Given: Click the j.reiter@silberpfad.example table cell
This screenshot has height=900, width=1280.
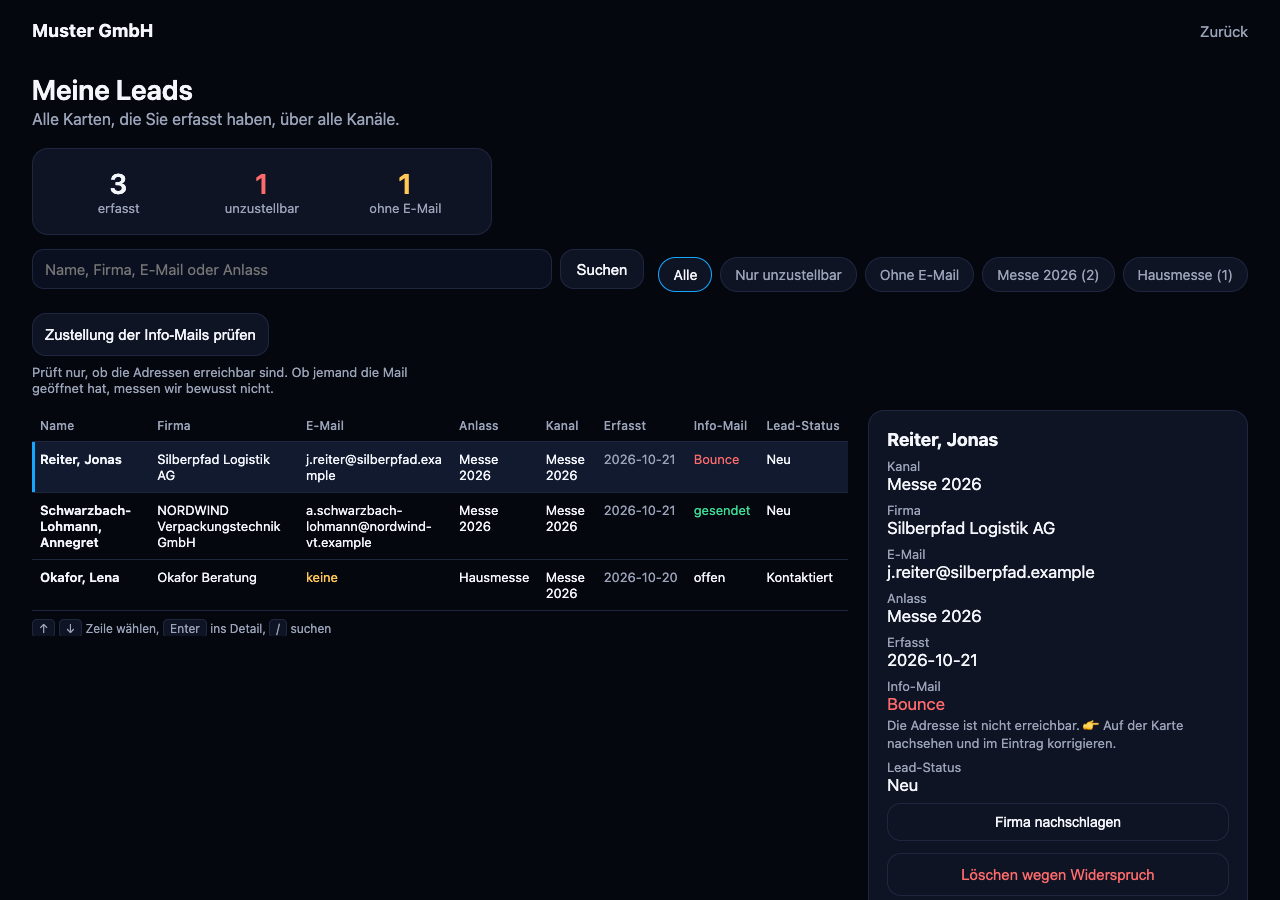Looking at the screenshot, I should tap(374, 467).
